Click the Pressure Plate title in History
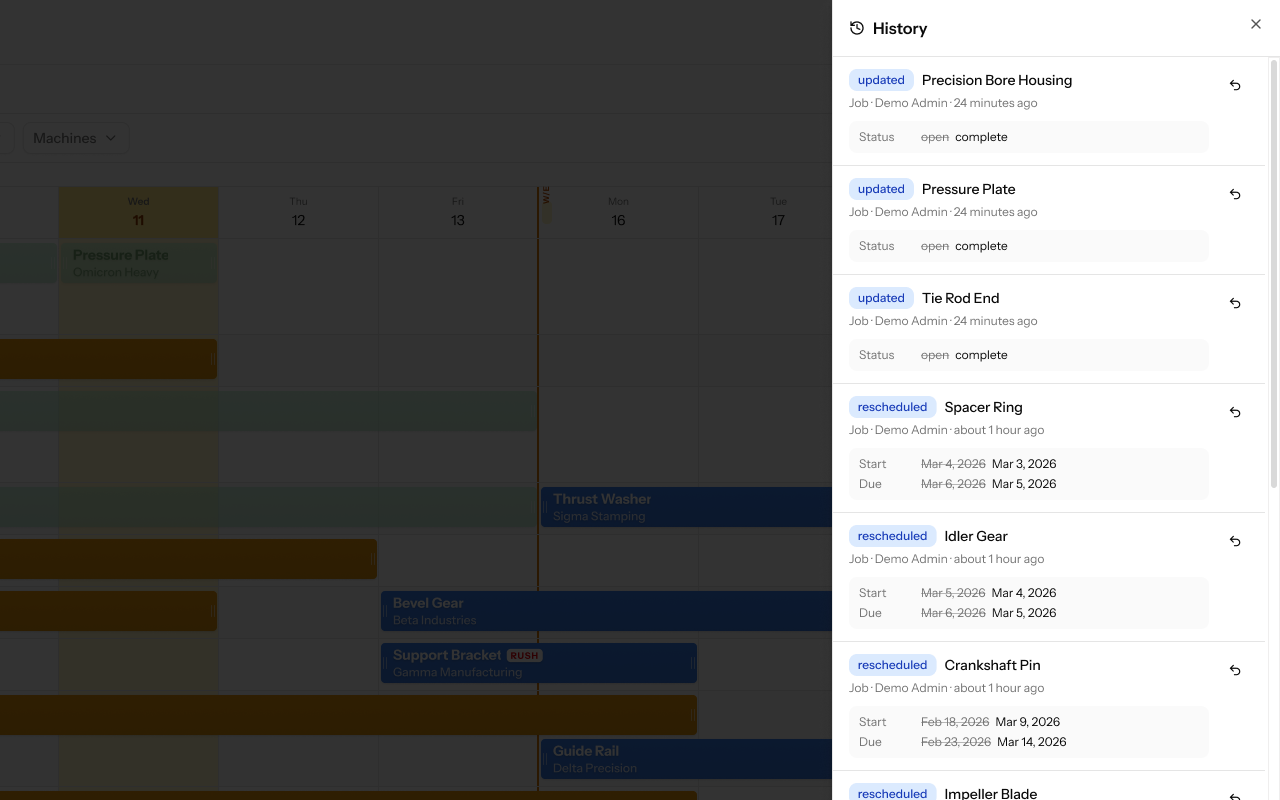Viewport: 1280px width, 800px height. pyautogui.click(x=969, y=189)
